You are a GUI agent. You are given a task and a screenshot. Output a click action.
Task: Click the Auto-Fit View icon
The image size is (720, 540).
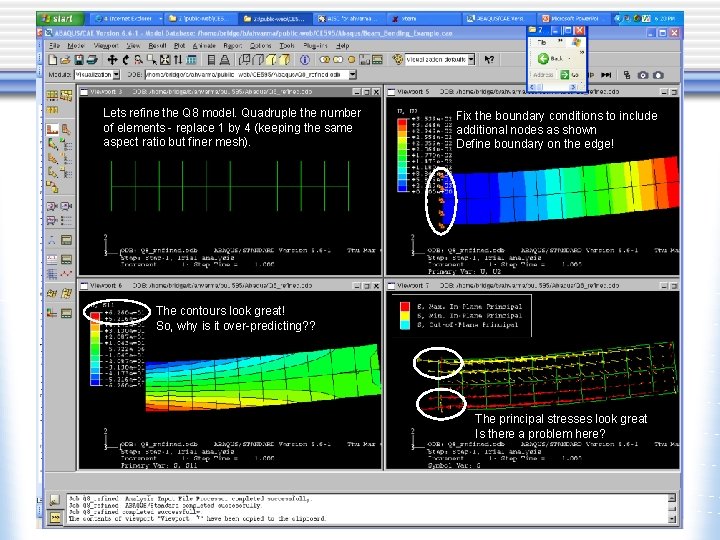165,59
